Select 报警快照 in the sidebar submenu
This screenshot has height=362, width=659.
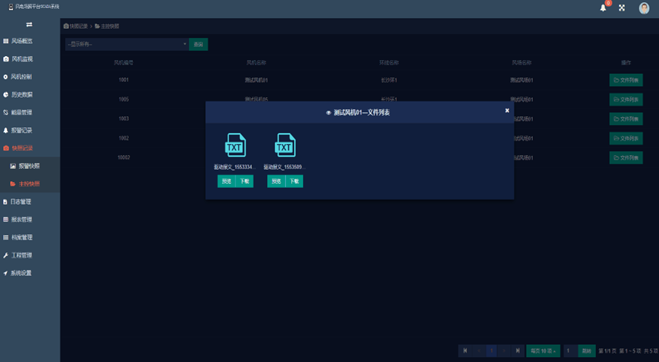(x=30, y=166)
